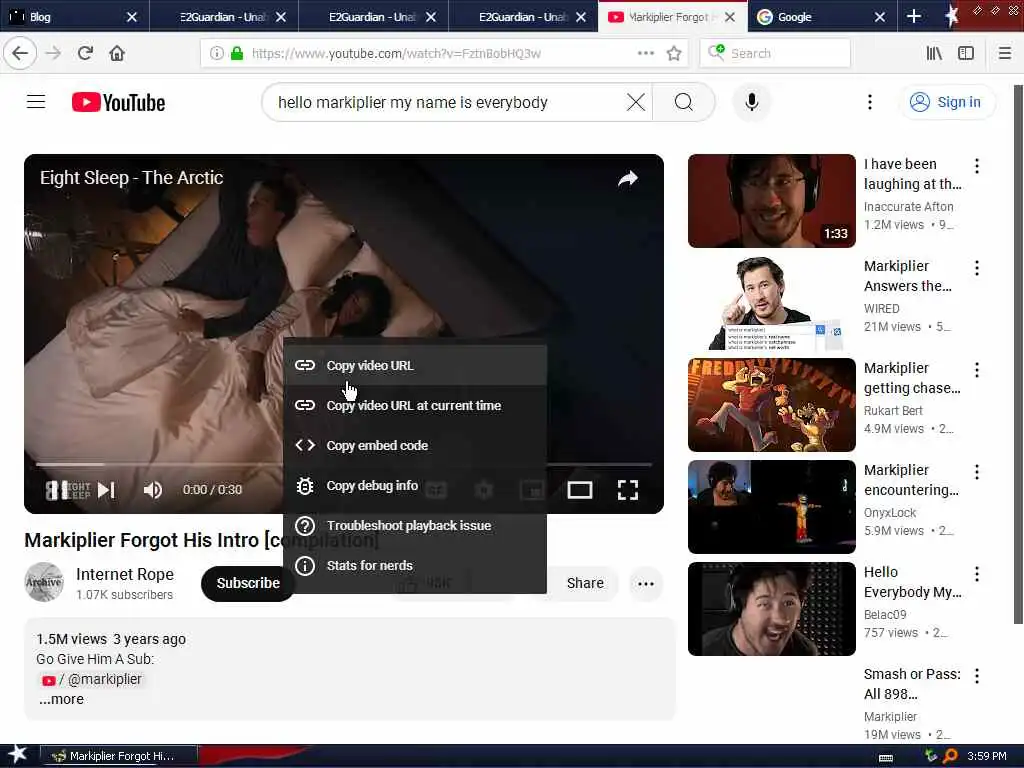
Task: Open a new browser tab with plus
Action: pyautogui.click(x=914, y=16)
